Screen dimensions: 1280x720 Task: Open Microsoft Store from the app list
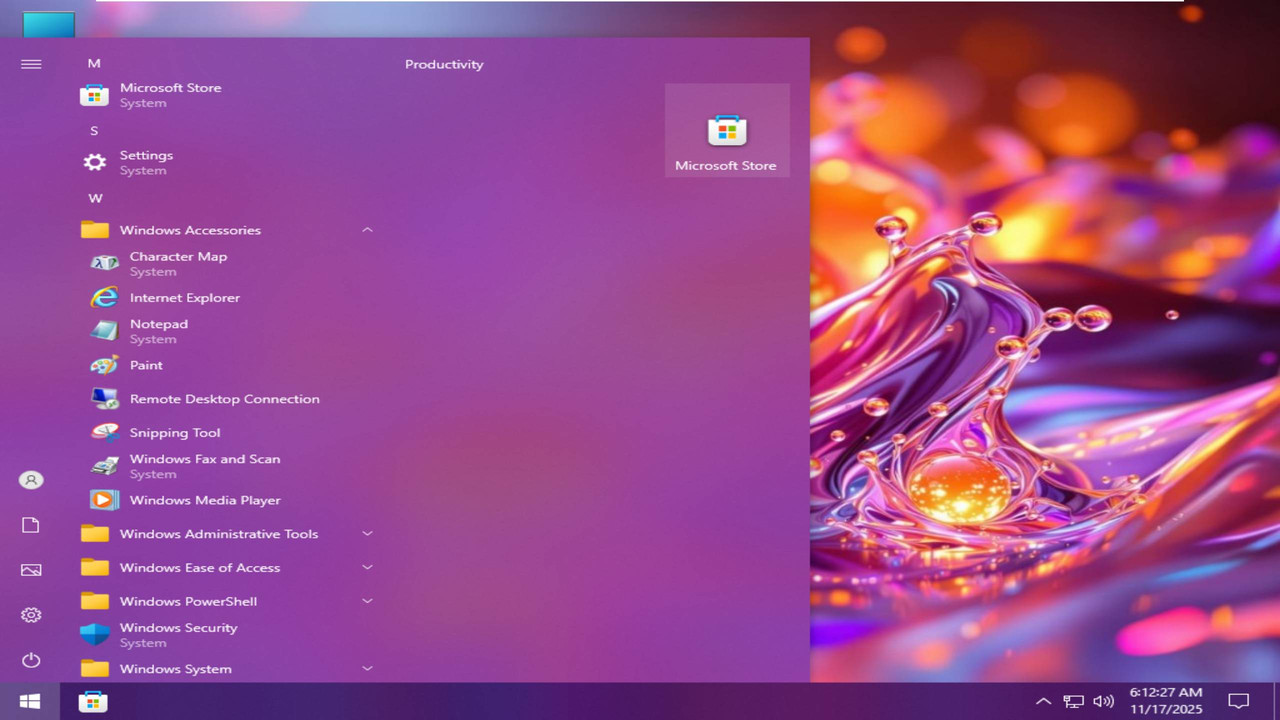click(228, 95)
